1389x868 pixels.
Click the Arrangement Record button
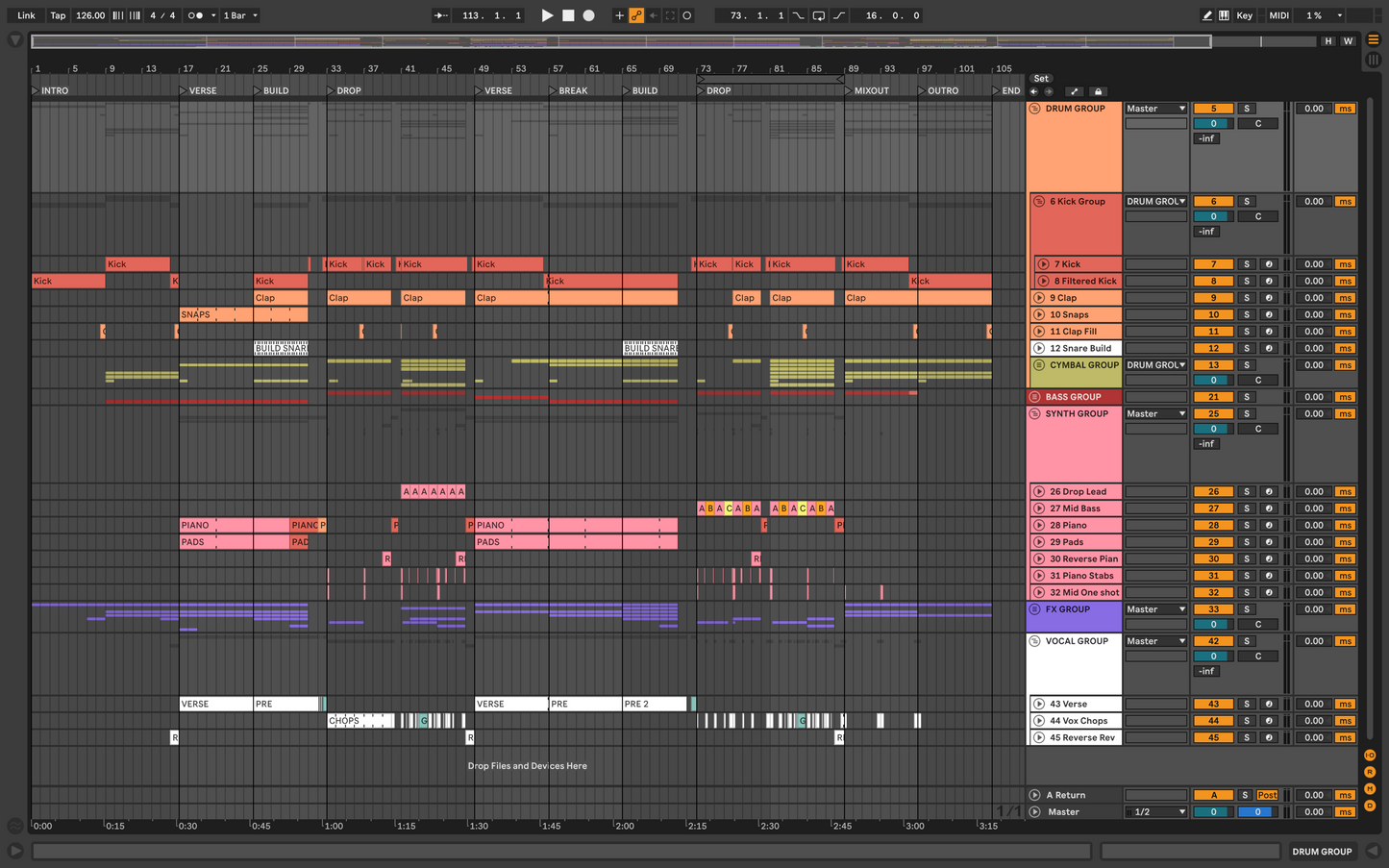click(x=589, y=15)
